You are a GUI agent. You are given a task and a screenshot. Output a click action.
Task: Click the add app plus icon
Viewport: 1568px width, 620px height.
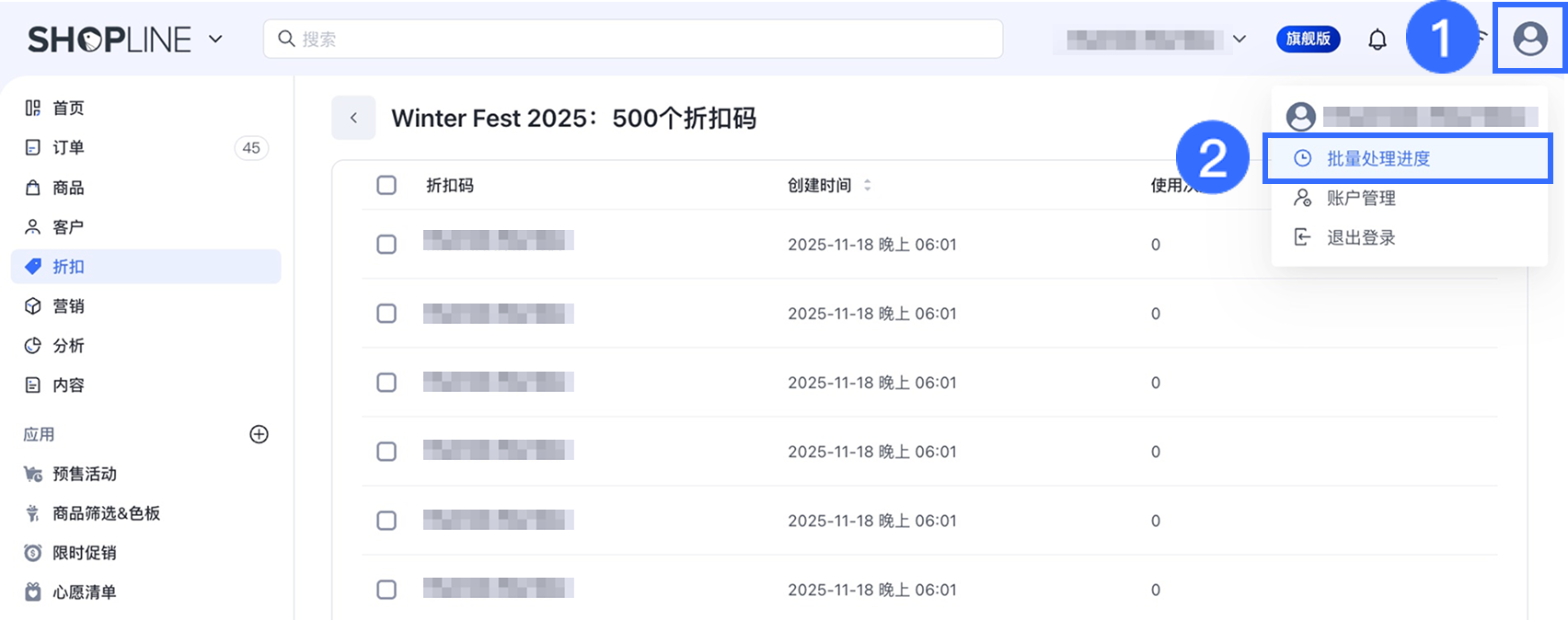[x=259, y=434]
